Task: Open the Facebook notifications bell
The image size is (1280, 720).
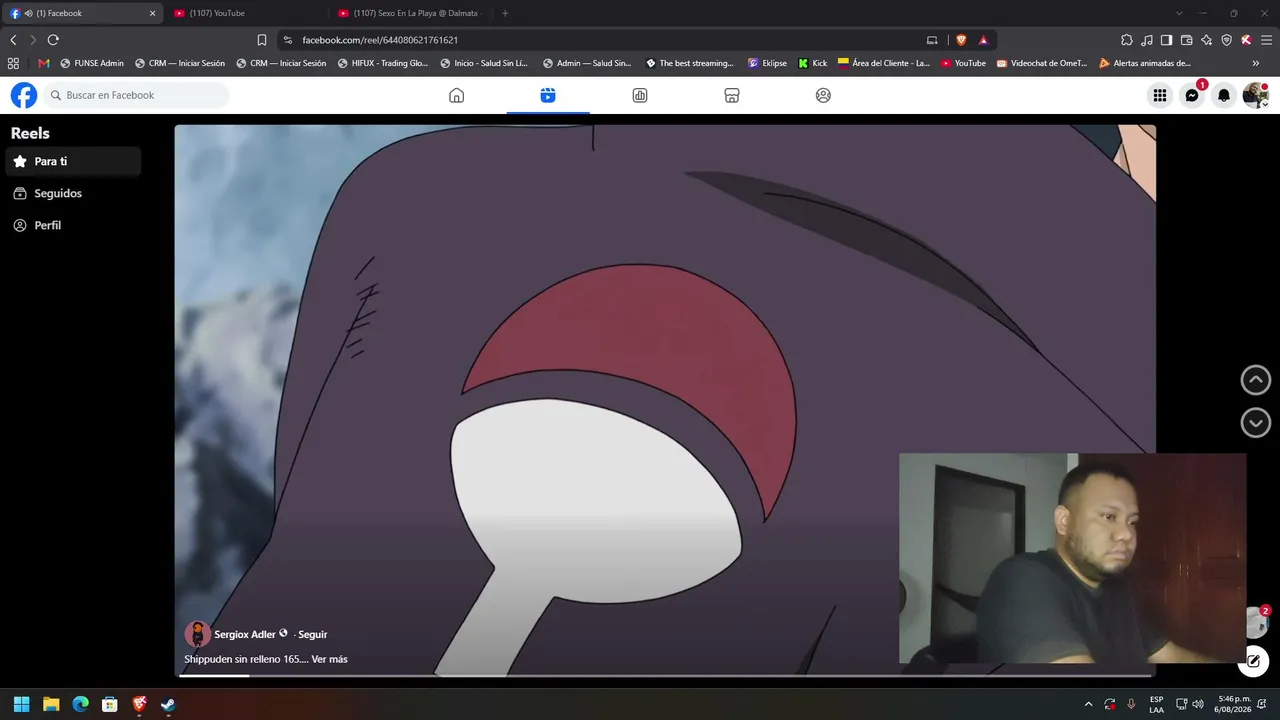Action: 1224,95
